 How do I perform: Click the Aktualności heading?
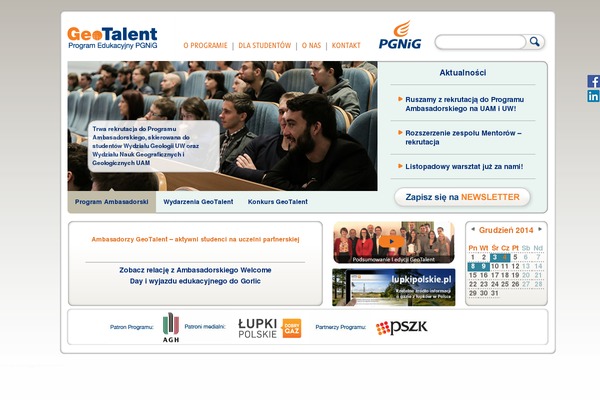pyautogui.click(x=463, y=73)
